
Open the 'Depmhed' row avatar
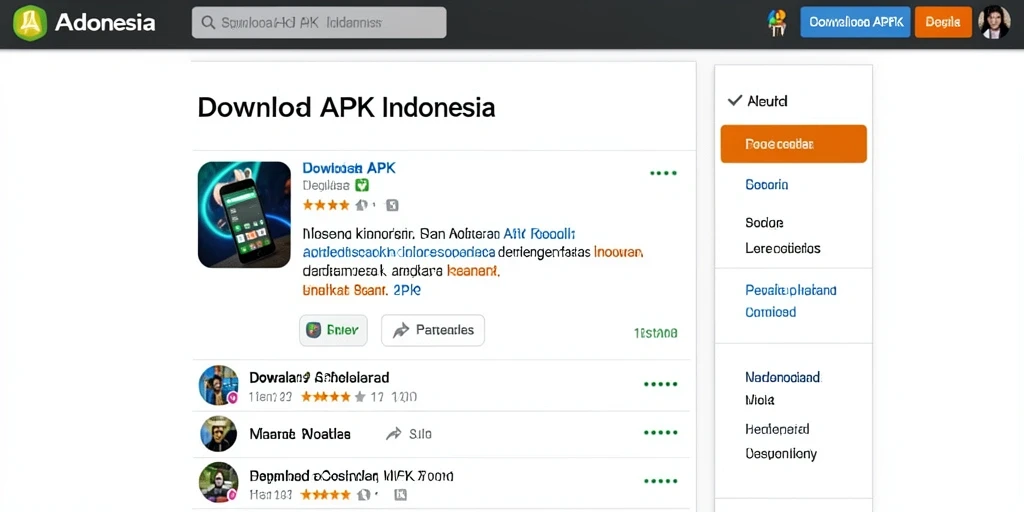[x=218, y=482]
